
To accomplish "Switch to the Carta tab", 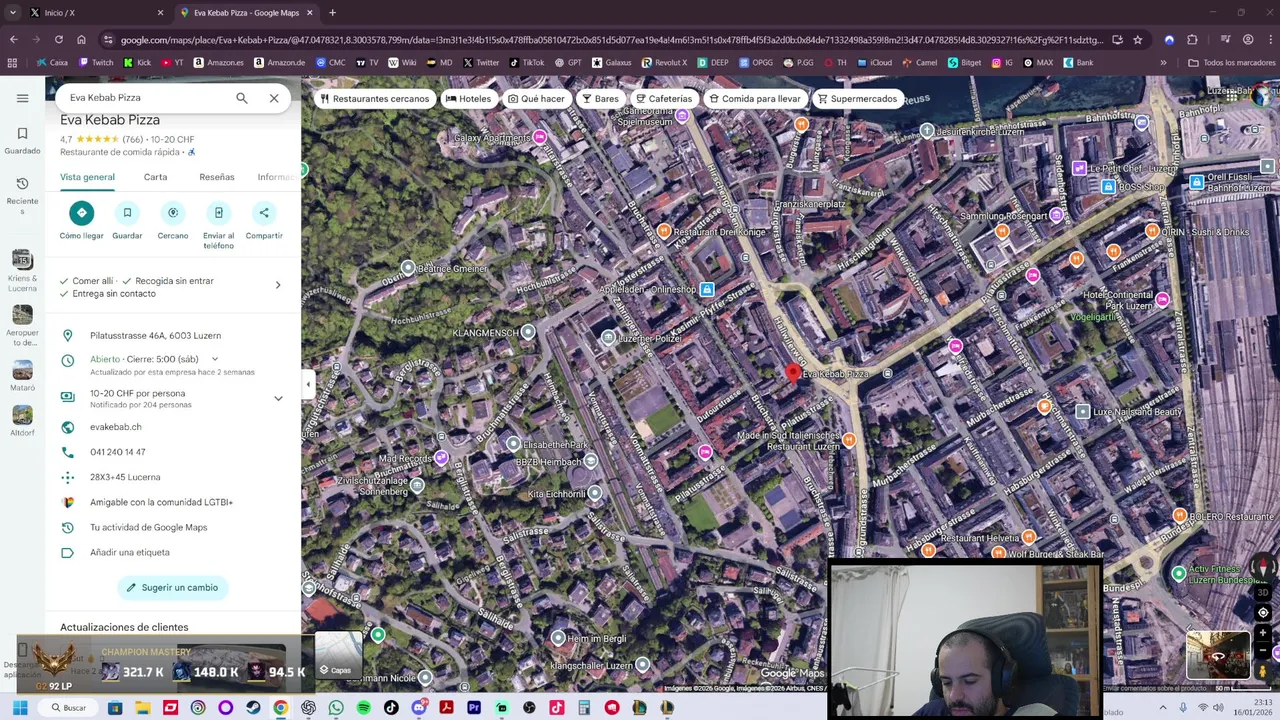I will click(155, 177).
